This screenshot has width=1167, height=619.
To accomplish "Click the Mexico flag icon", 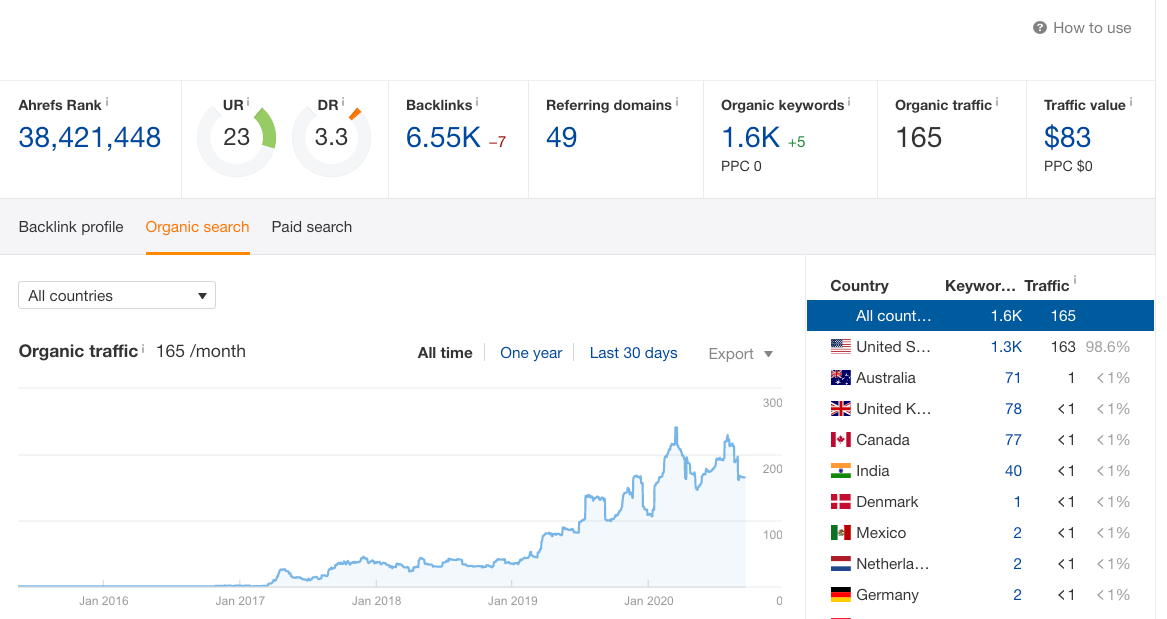I will coord(840,533).
